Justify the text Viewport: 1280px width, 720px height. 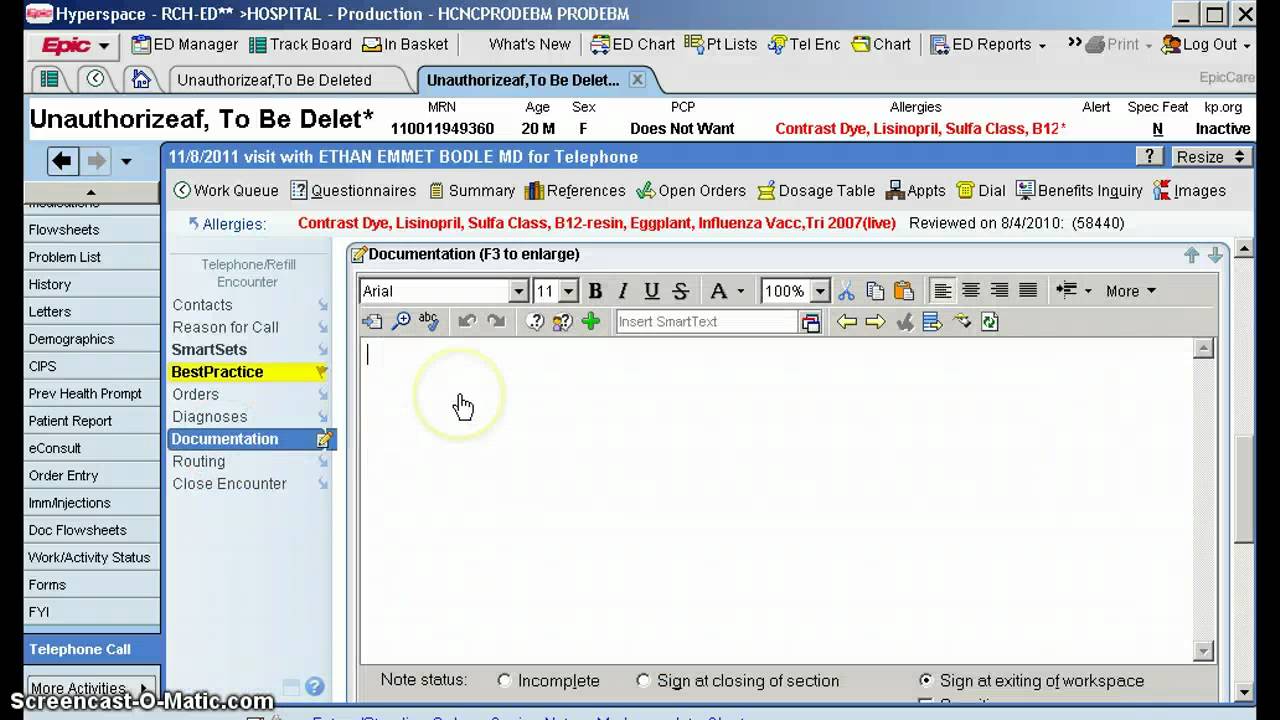tap(1027, 291)
